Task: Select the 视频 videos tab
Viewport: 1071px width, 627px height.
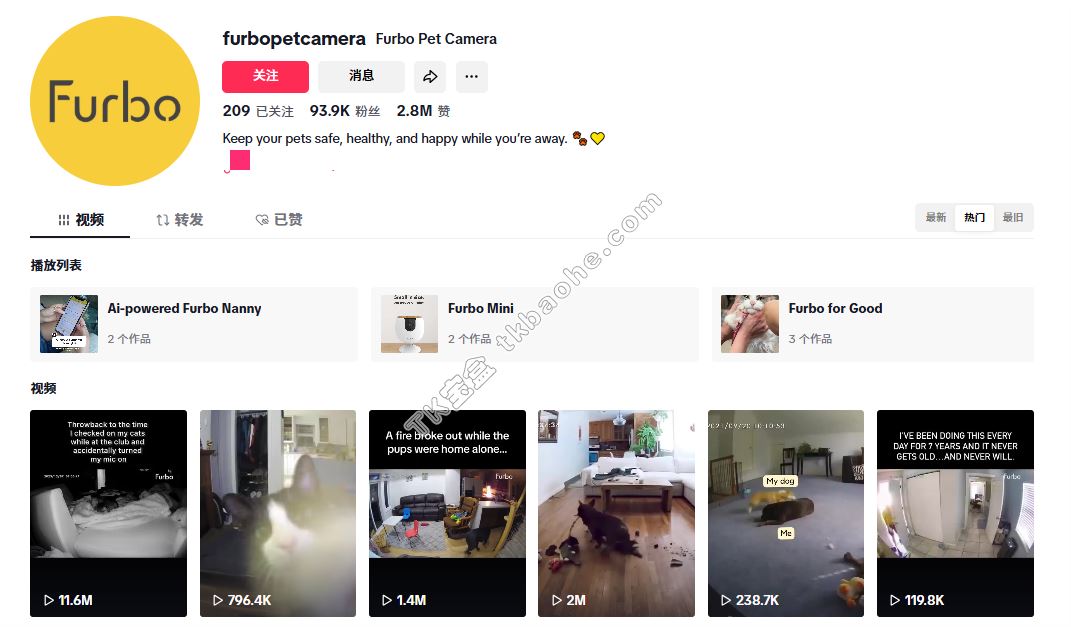Action: pyautogui.click(x=81, y=220)
